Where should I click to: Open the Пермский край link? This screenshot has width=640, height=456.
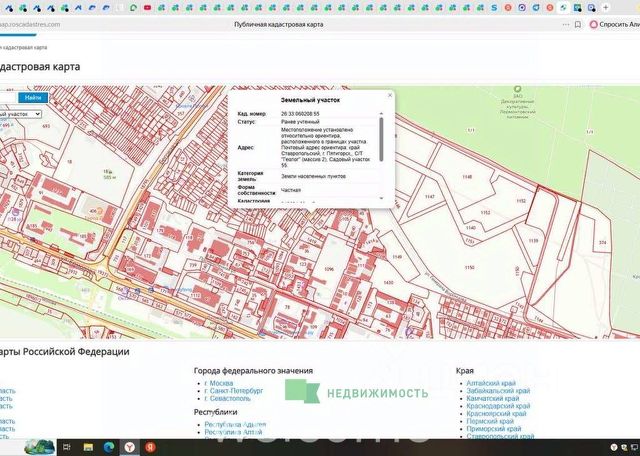pyautogui.click(x=489, y=421)
